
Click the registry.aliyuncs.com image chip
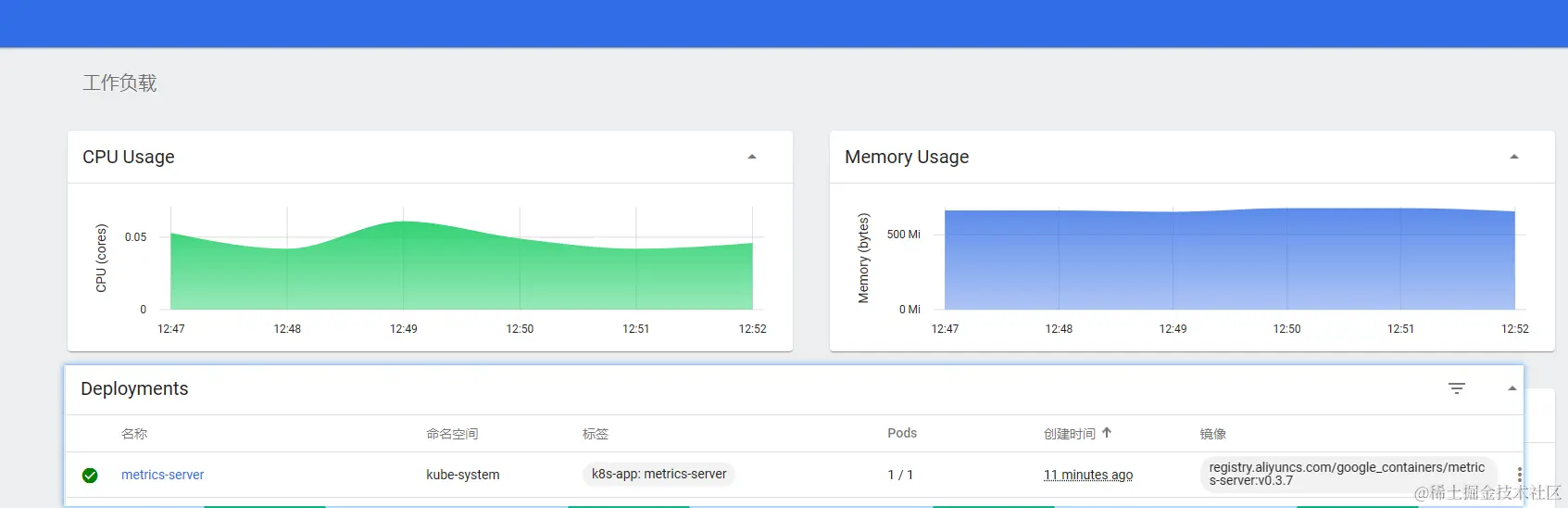(x=1348, y=474)
